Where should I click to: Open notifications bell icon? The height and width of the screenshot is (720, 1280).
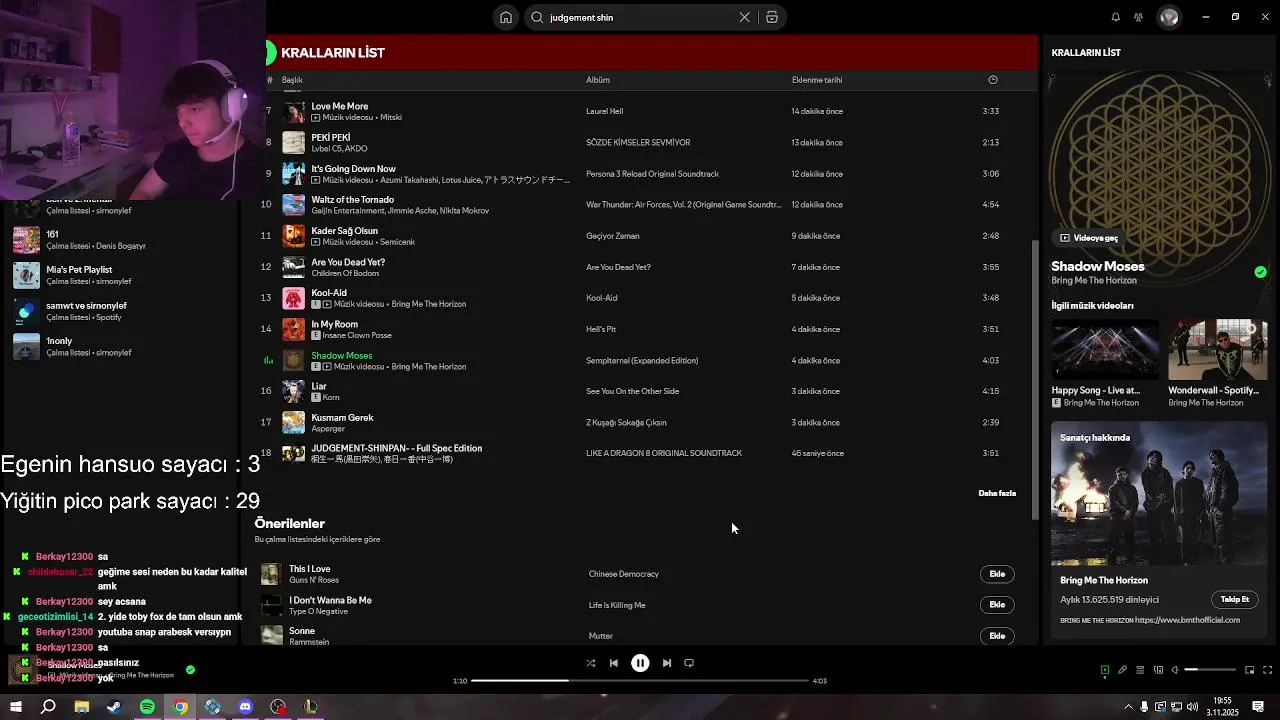[x=1115, y=17]
